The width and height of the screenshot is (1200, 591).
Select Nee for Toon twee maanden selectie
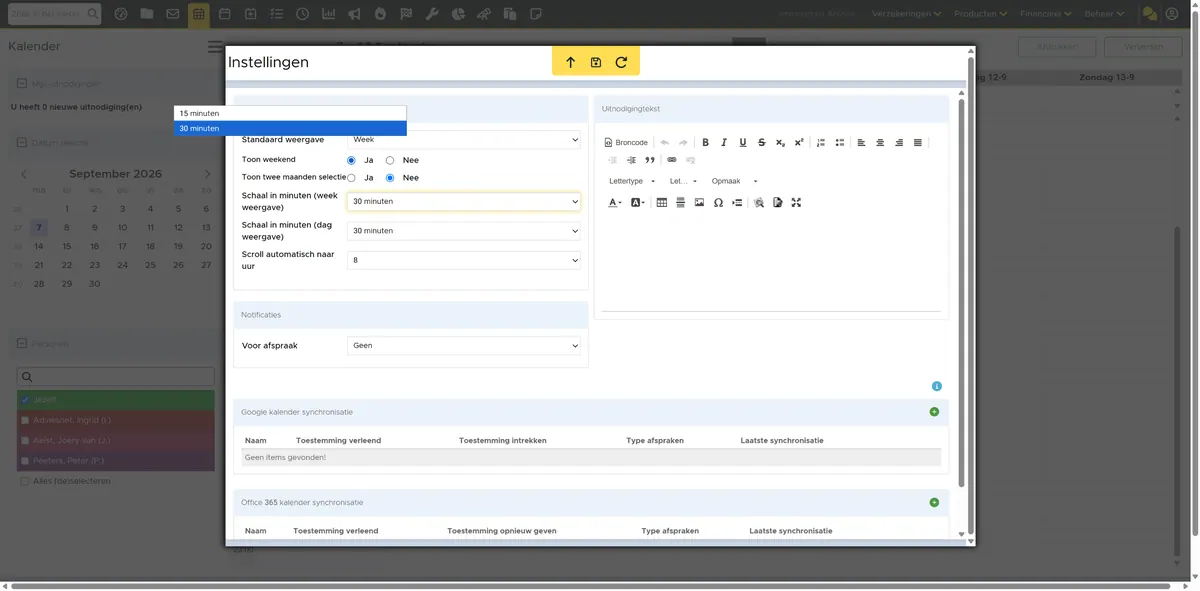390,178
